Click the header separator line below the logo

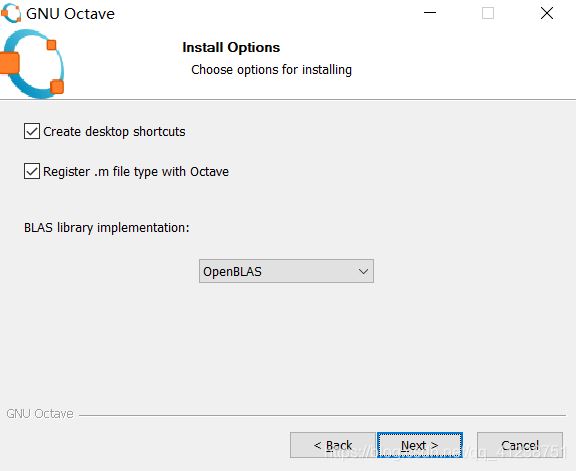[x=288, y=99]
